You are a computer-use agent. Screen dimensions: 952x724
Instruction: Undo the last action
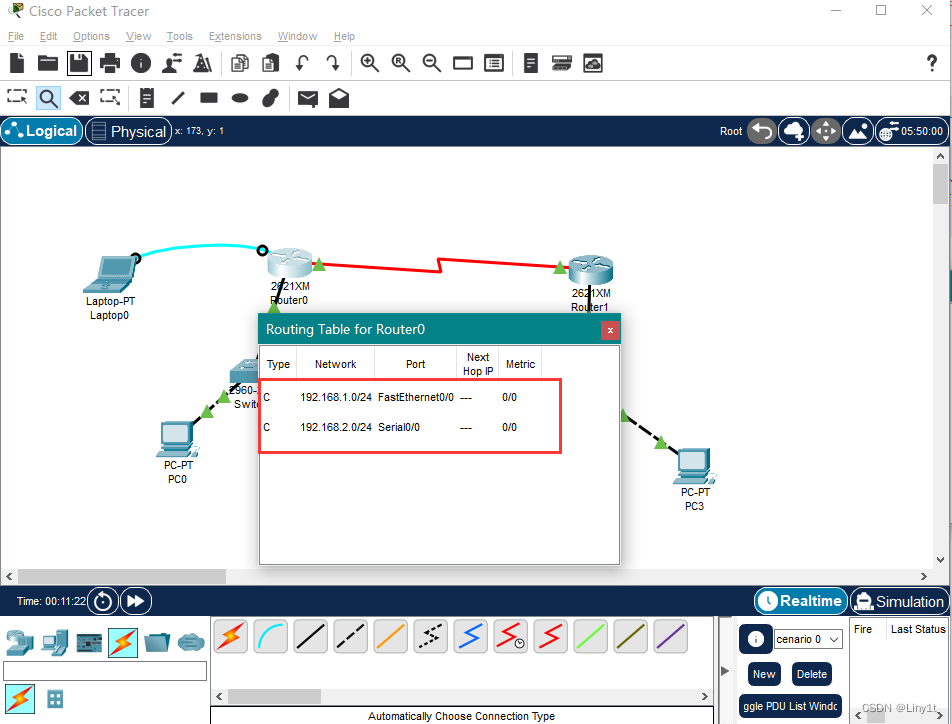point(302,63)
